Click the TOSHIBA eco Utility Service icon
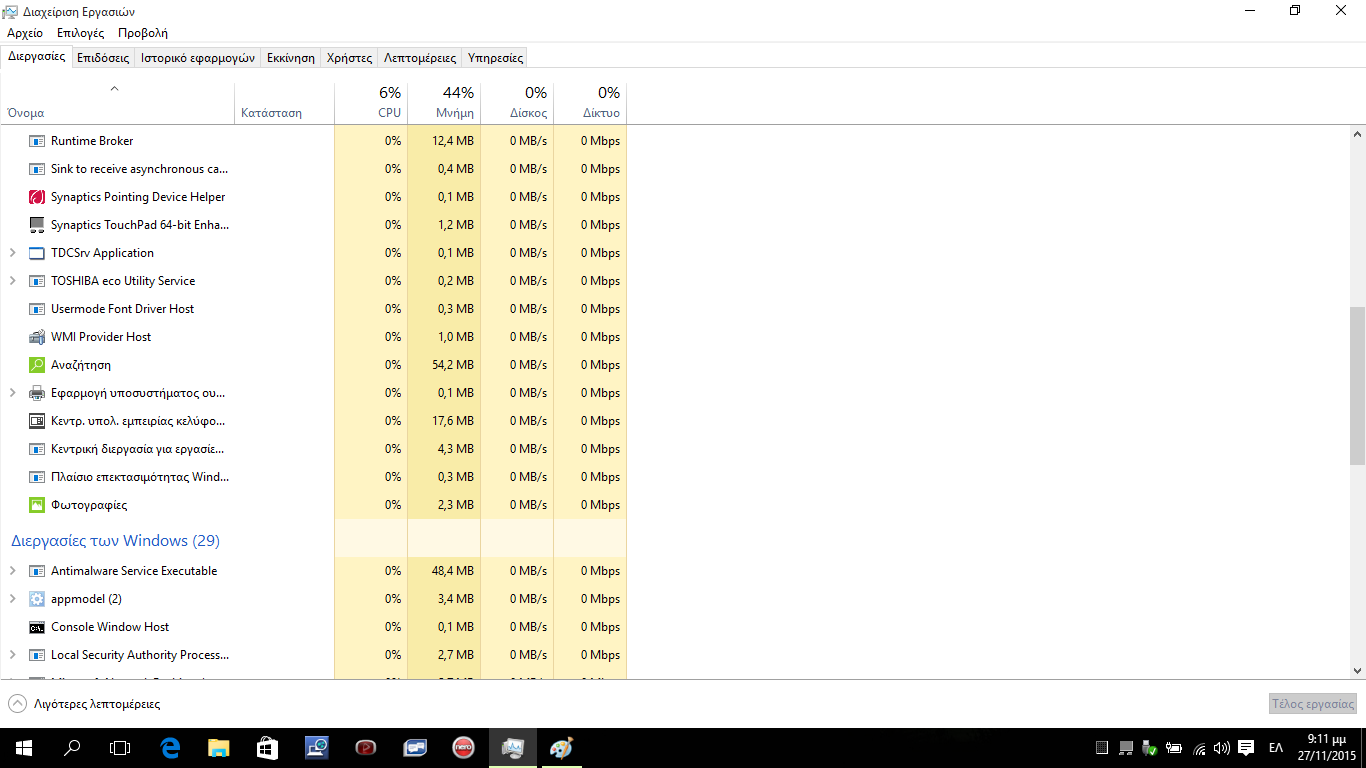The height and width of the screenshot is (768, 1366). coord(37,281)
